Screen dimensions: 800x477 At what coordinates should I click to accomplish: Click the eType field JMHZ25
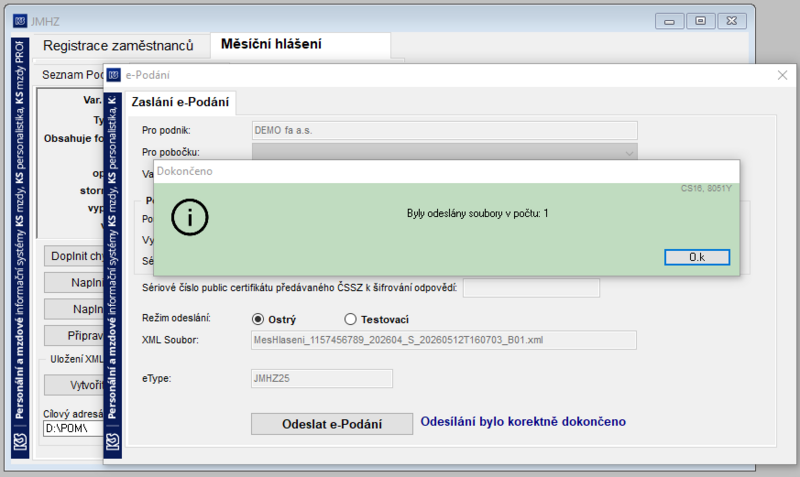pos(321,379)
